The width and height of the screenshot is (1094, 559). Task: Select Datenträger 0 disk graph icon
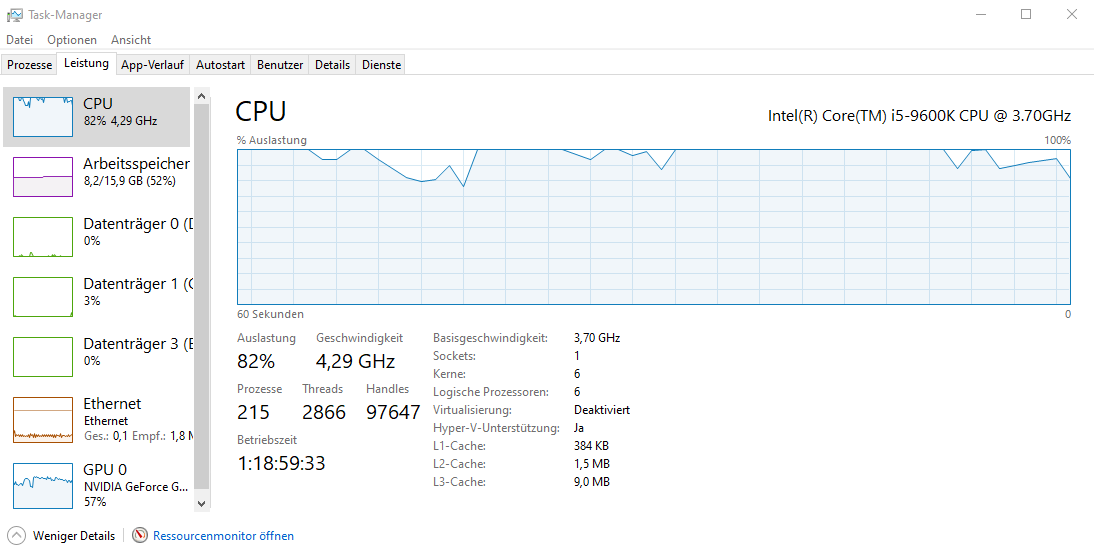pyautogui.click(x=43, y=237)
